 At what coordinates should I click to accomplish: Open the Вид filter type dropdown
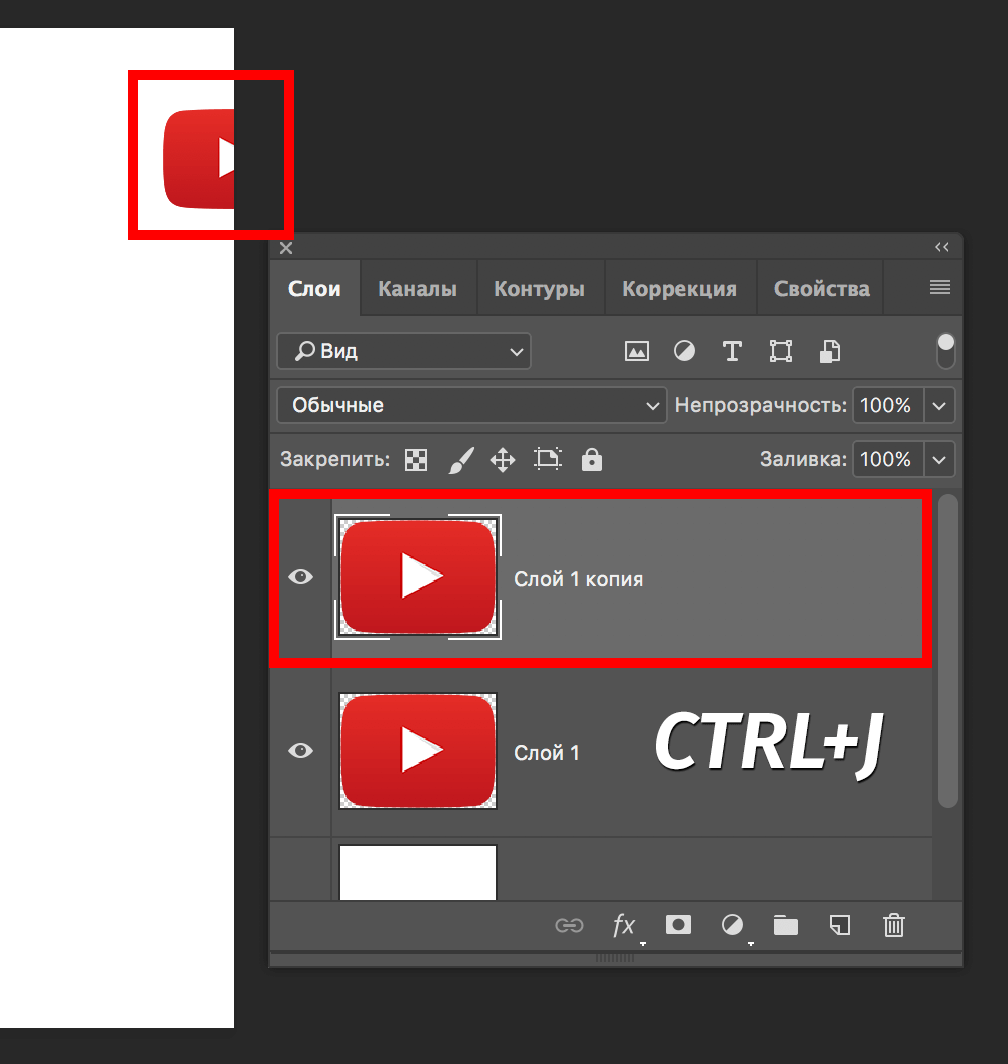pyautogui.click(x=404, y=352)
